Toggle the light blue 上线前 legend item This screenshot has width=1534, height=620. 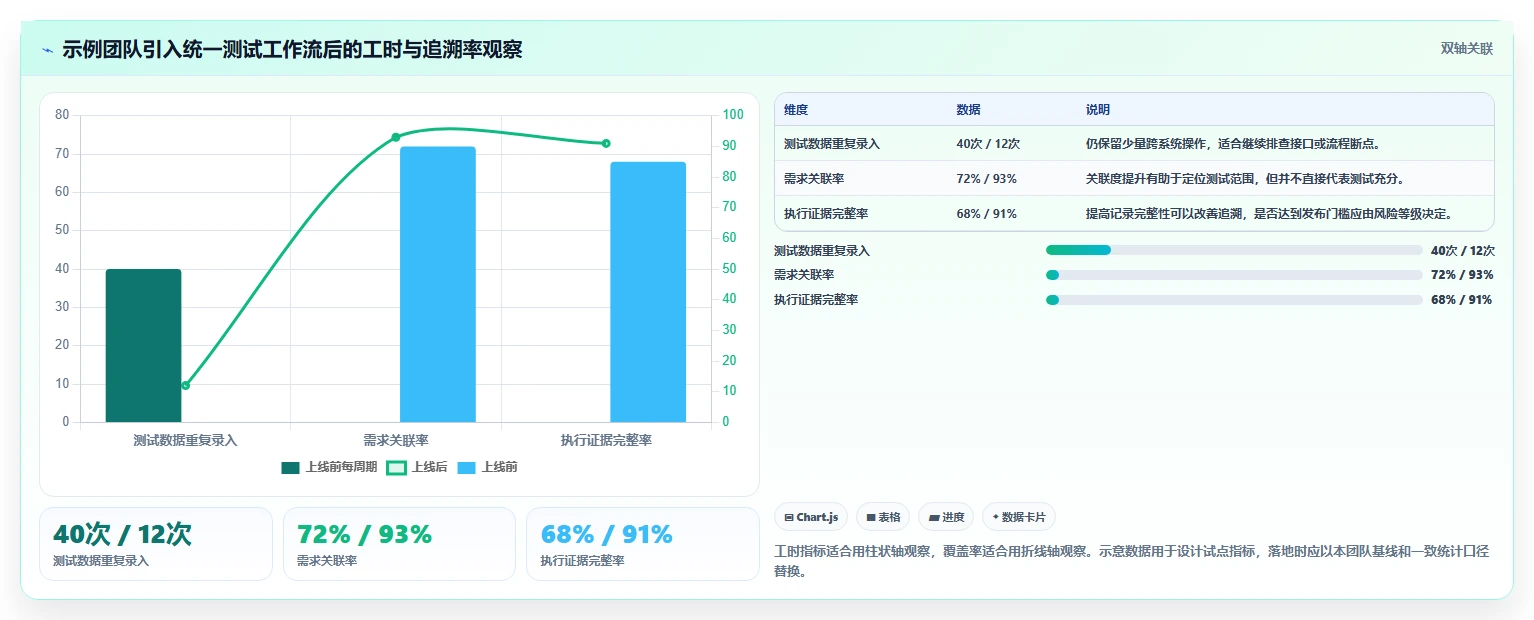pos(487,467)
